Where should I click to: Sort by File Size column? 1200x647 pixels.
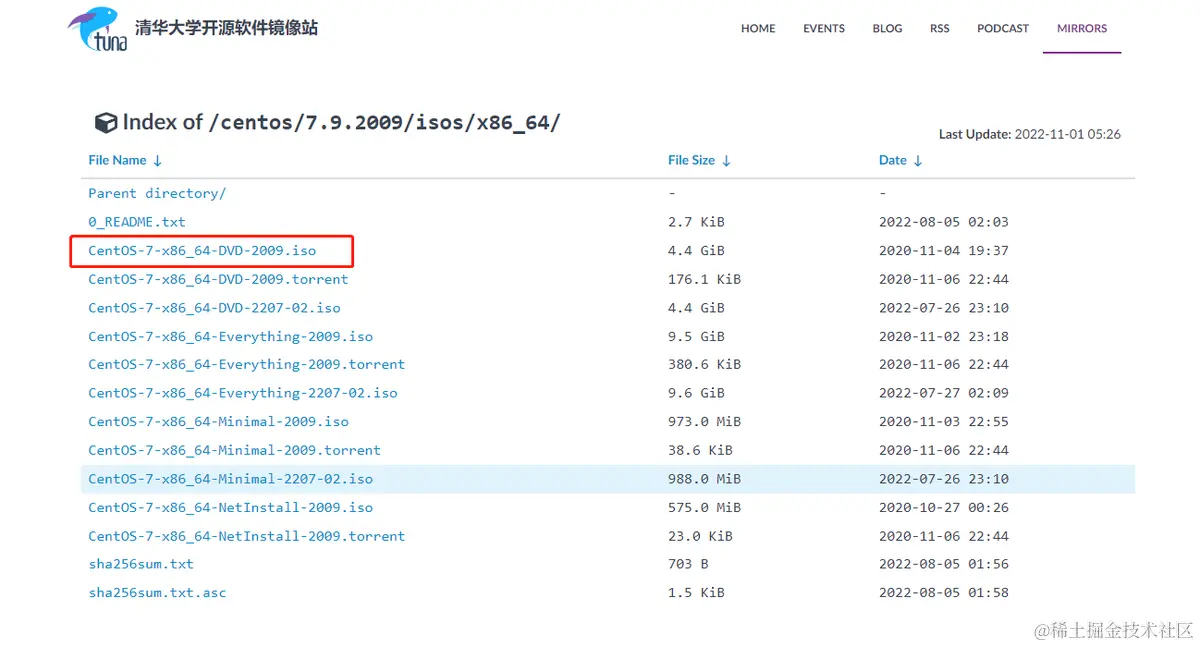coord(699,160)
